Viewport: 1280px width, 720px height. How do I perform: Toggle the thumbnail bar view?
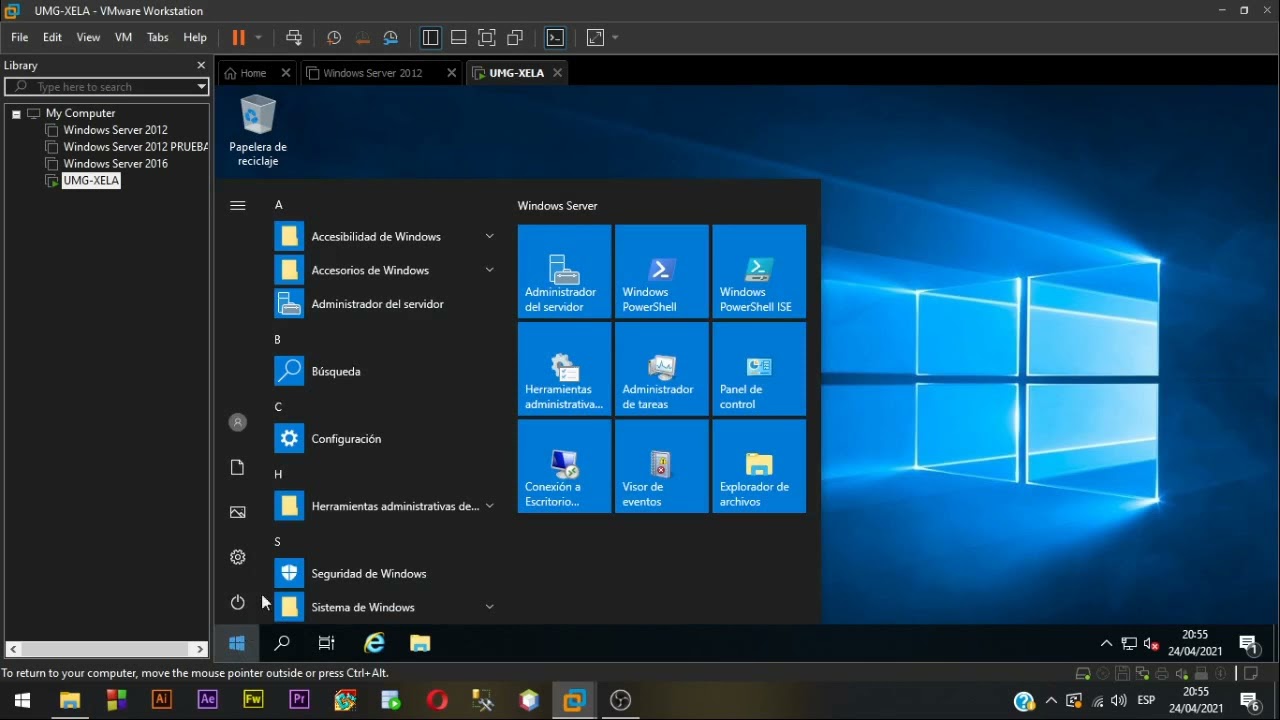(x=459, y=37)
